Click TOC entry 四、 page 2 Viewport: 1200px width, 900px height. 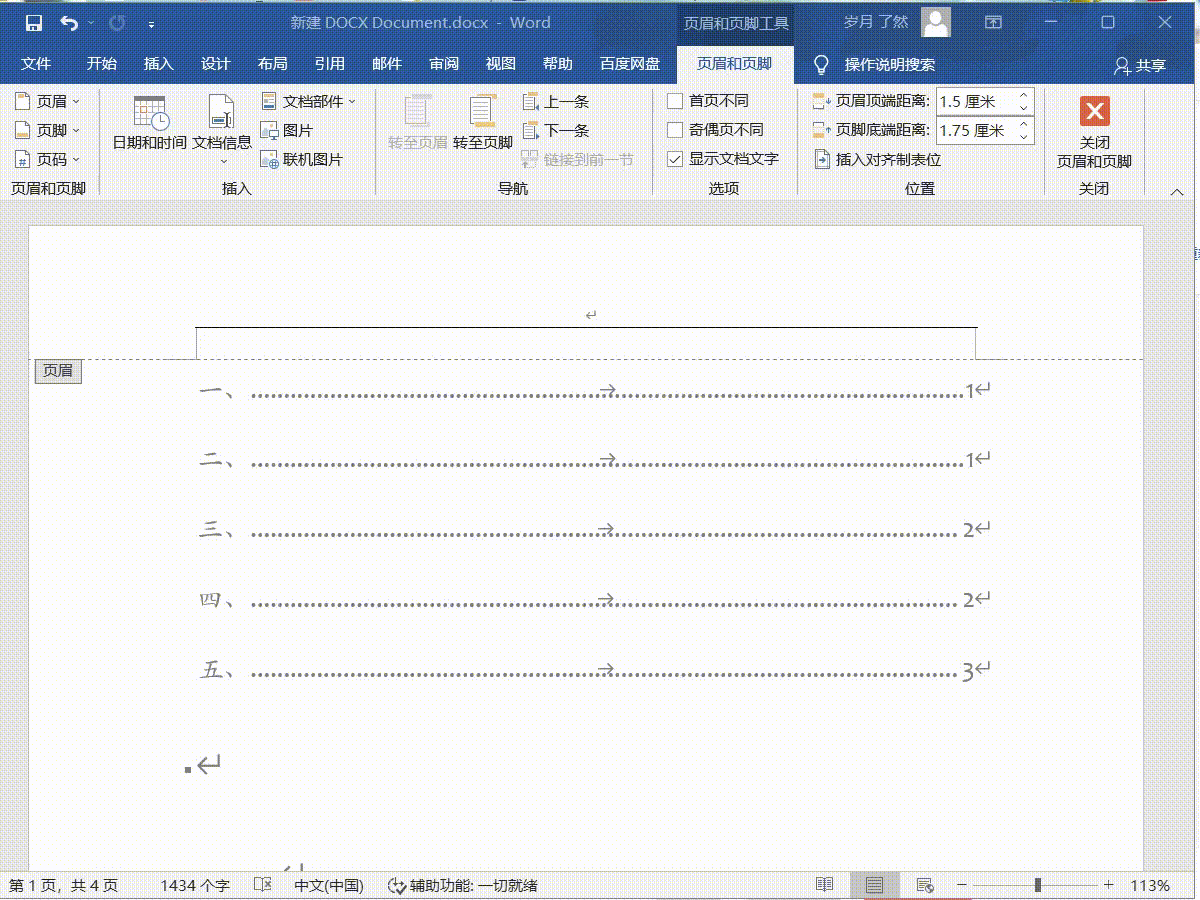(595, 600)
